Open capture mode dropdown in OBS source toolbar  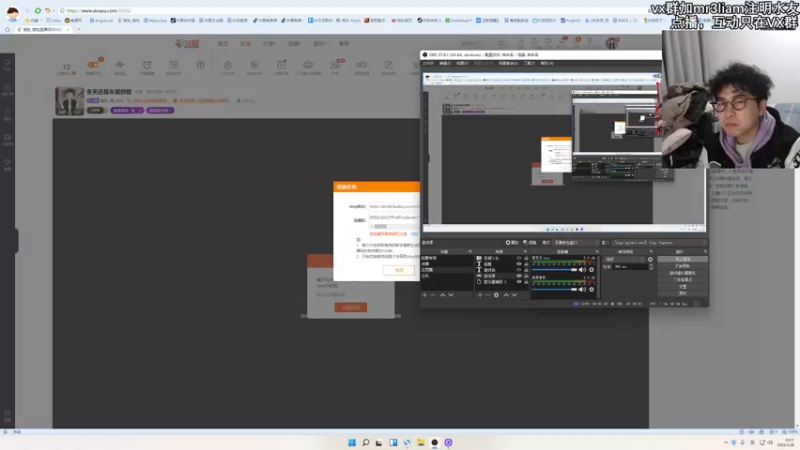[x=577, y=242]
